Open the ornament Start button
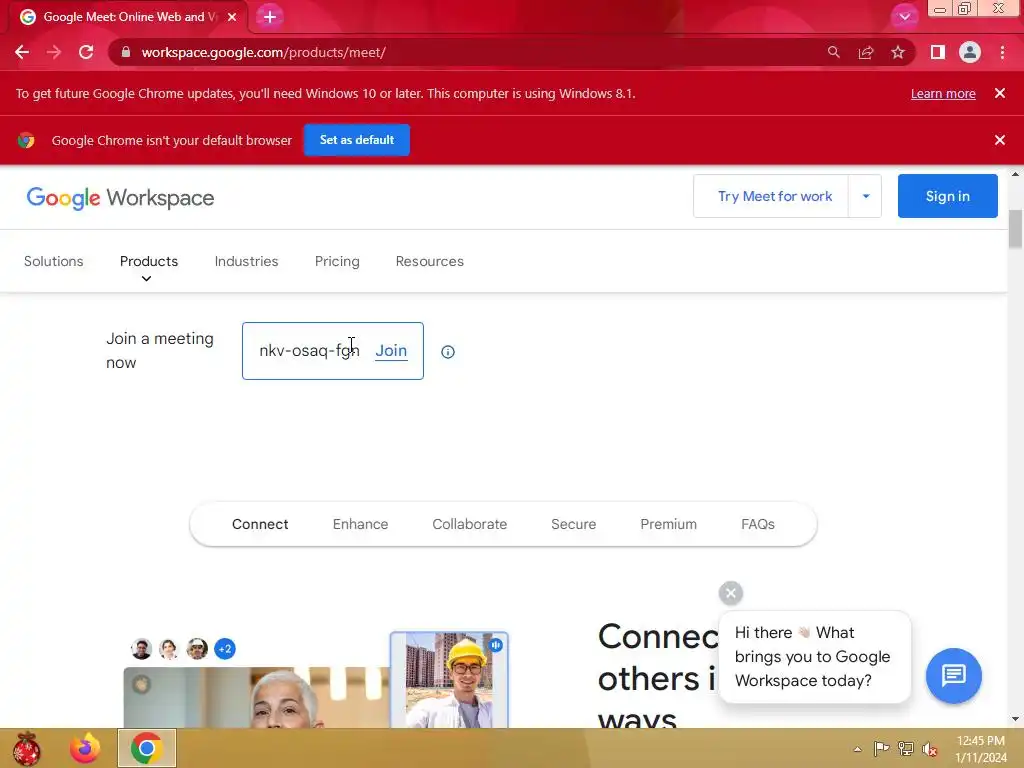Image resolution: width=1024 pixels, height=768 pixels. 26,748
